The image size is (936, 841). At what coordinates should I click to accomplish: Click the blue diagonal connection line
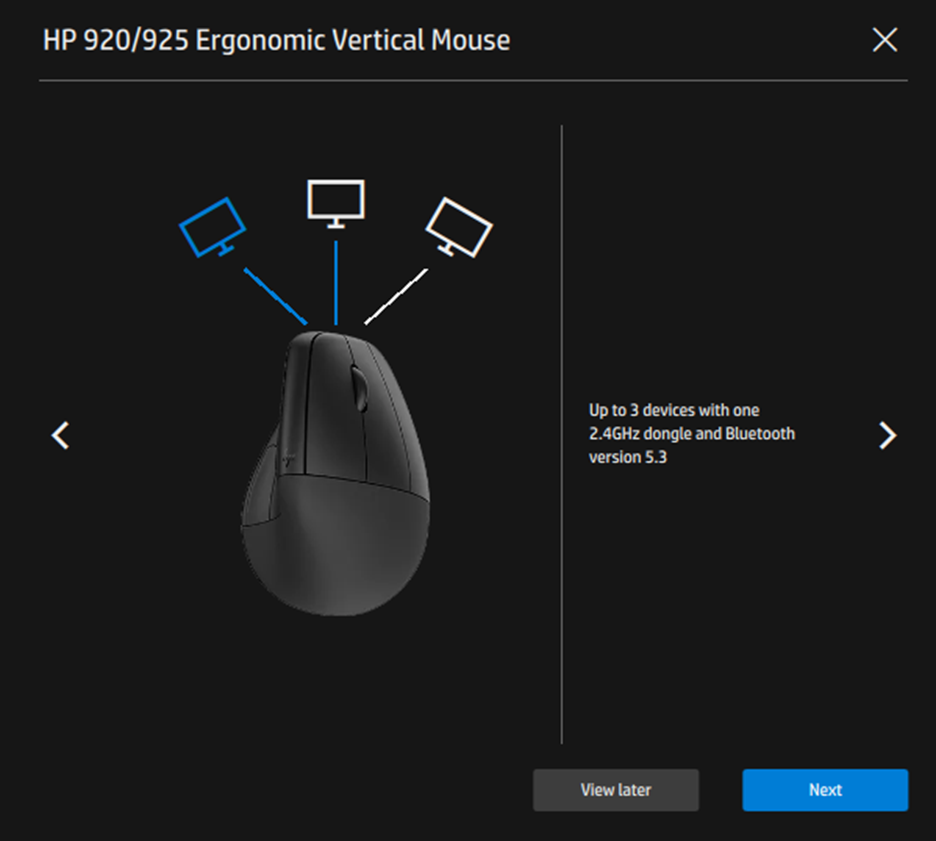(275, 297)
